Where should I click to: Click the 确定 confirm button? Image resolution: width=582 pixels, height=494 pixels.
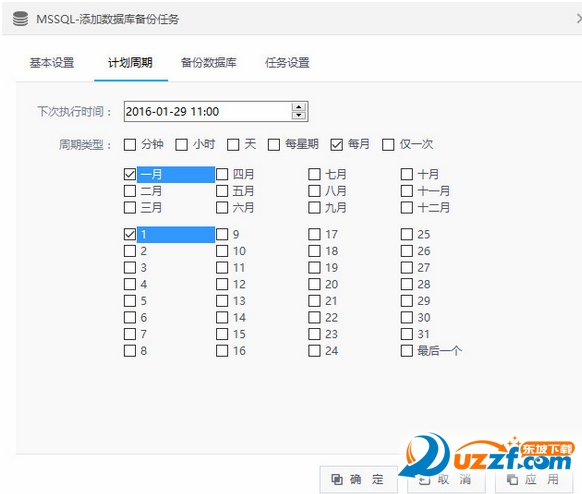pos(358,480)
